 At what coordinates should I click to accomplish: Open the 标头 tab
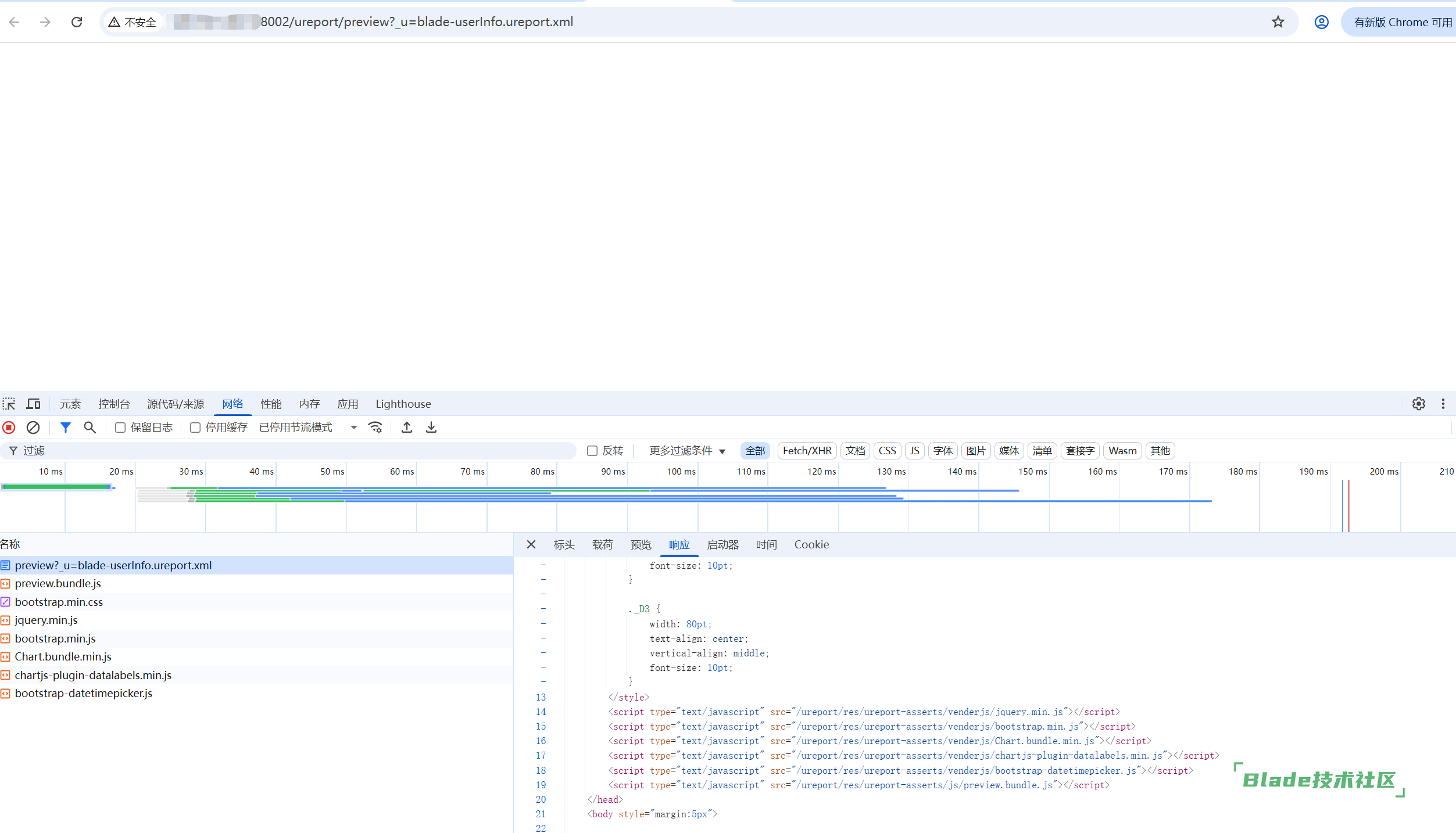(564, 545)
